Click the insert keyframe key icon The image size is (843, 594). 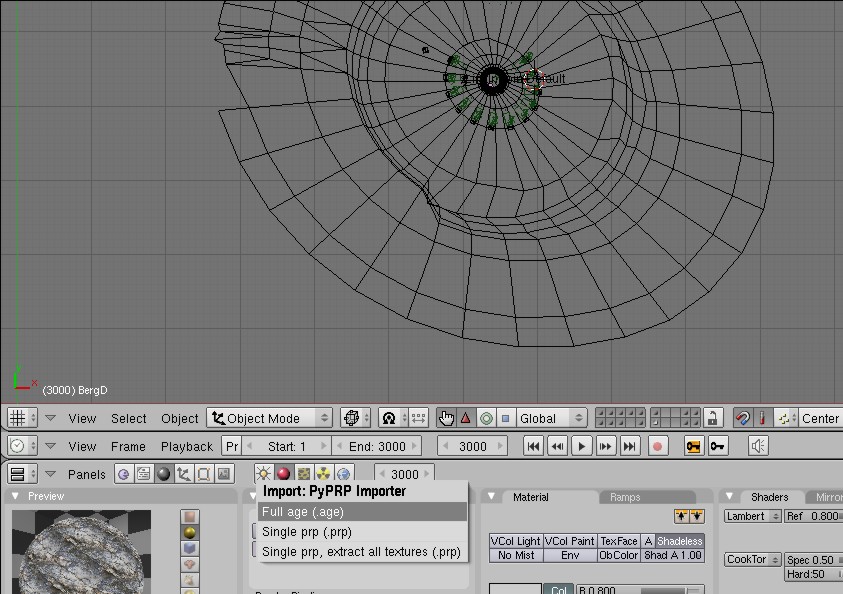pos(693,446)
